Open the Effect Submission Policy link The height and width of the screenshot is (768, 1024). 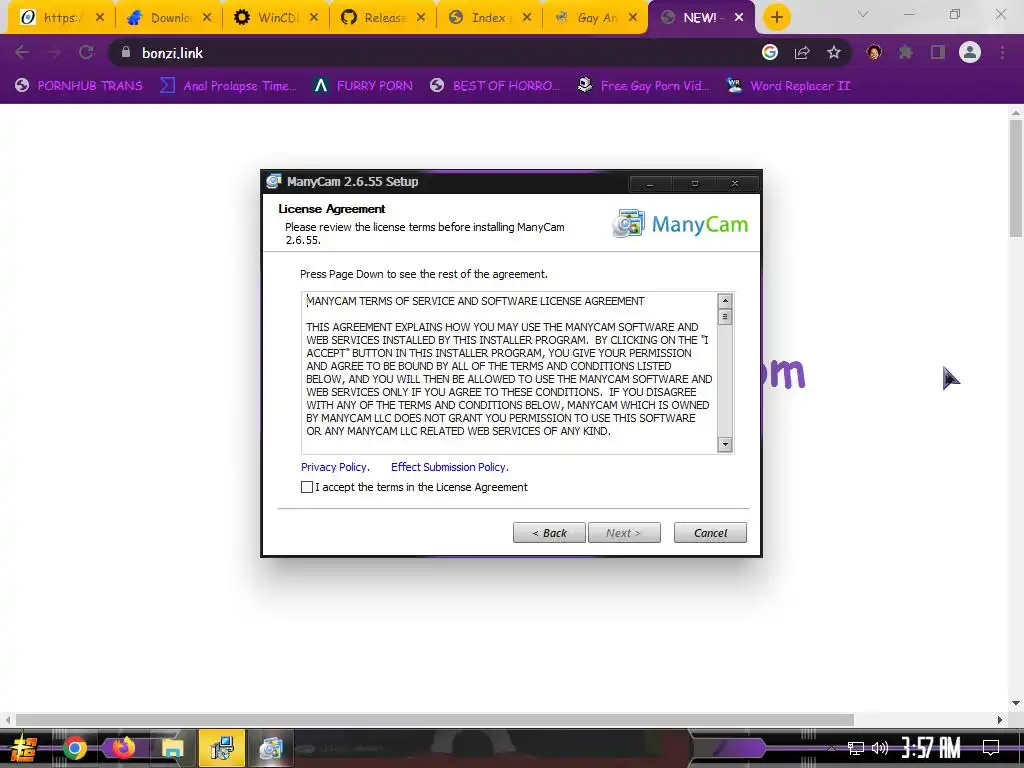coord(449,467)
